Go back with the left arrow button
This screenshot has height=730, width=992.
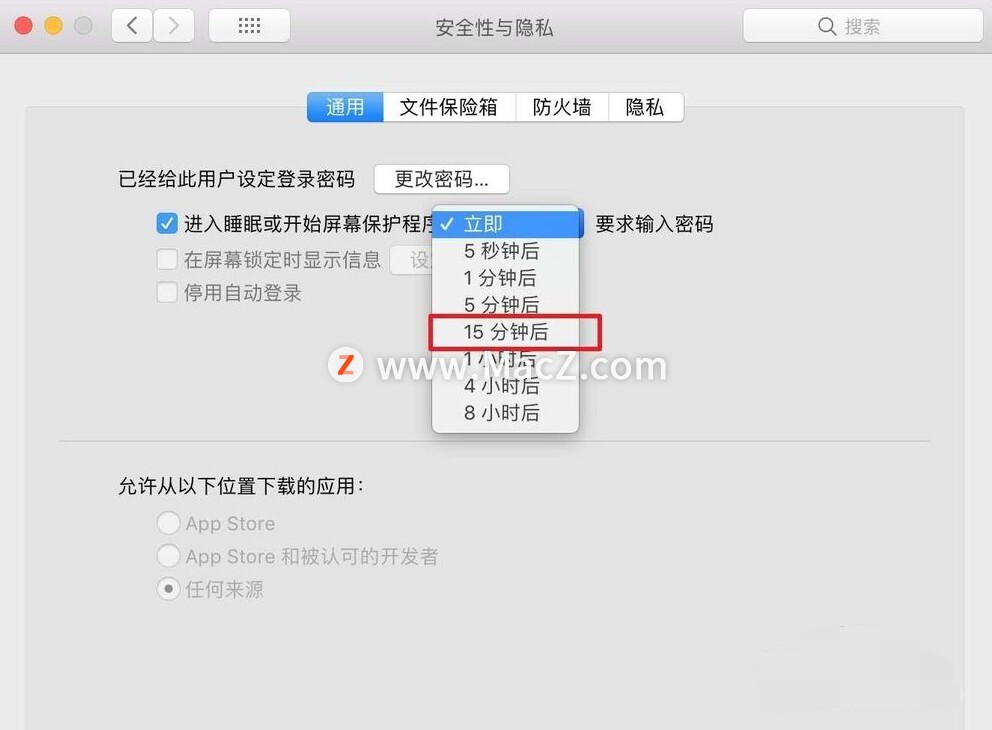pos(132,26)
